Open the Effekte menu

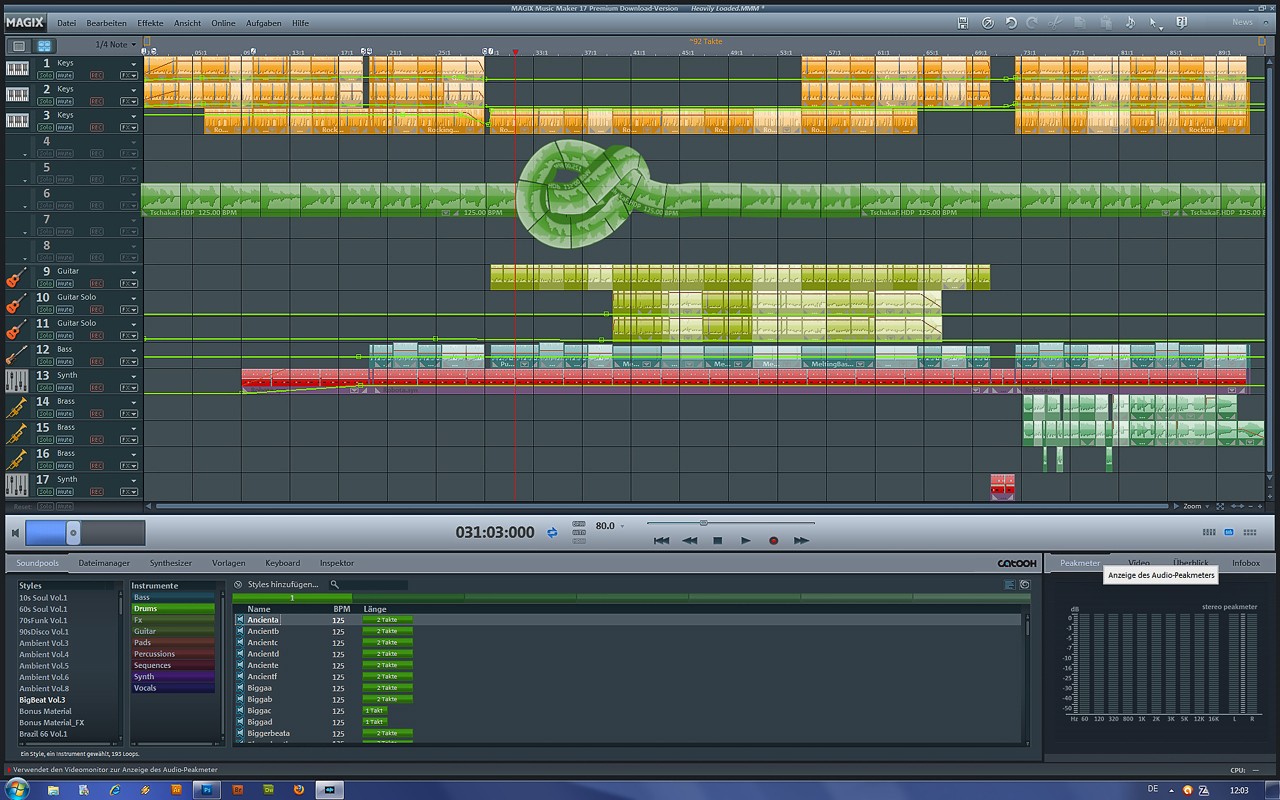click(150, 23)
